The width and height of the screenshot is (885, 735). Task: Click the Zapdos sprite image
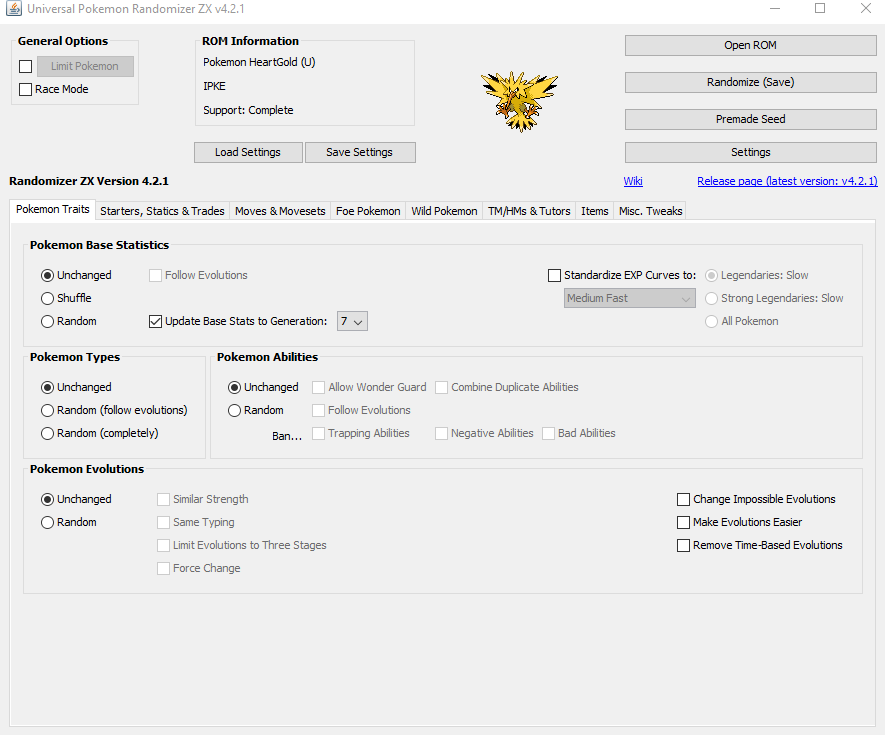(x=519, y=101)
